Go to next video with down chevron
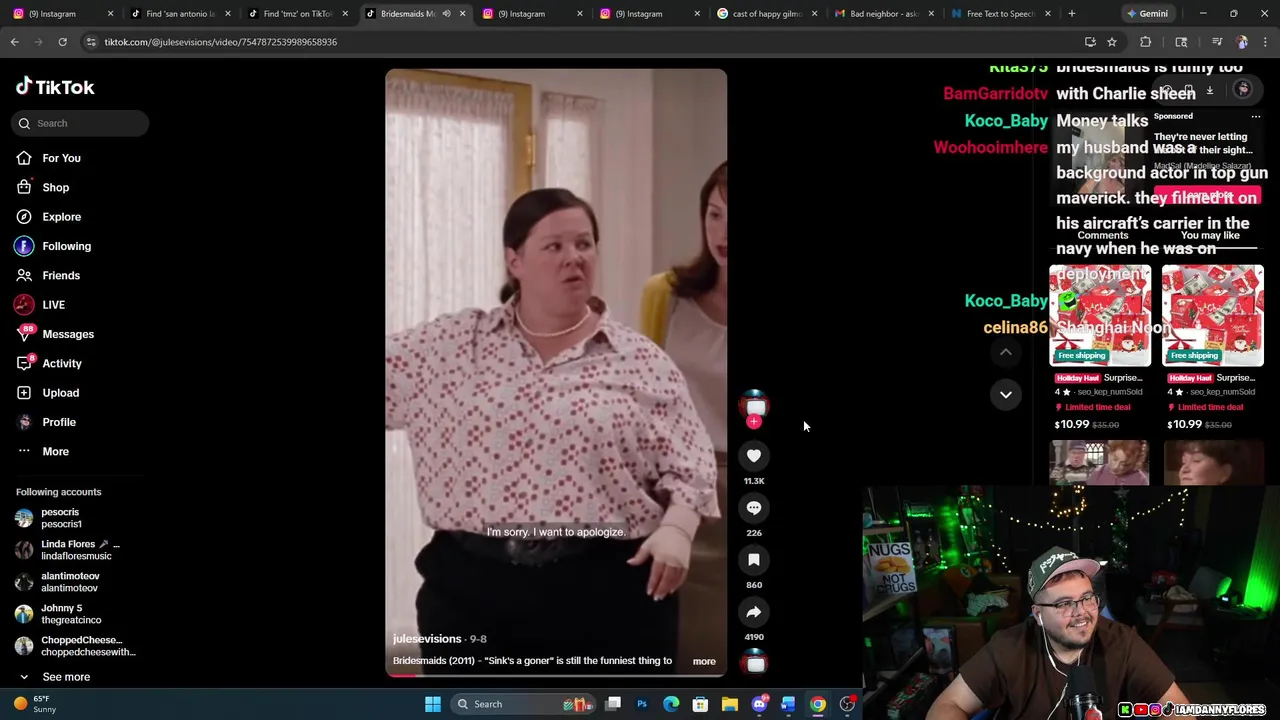Image resolution: width=1280 pixels, height=720 pixels. point(1006,395)
